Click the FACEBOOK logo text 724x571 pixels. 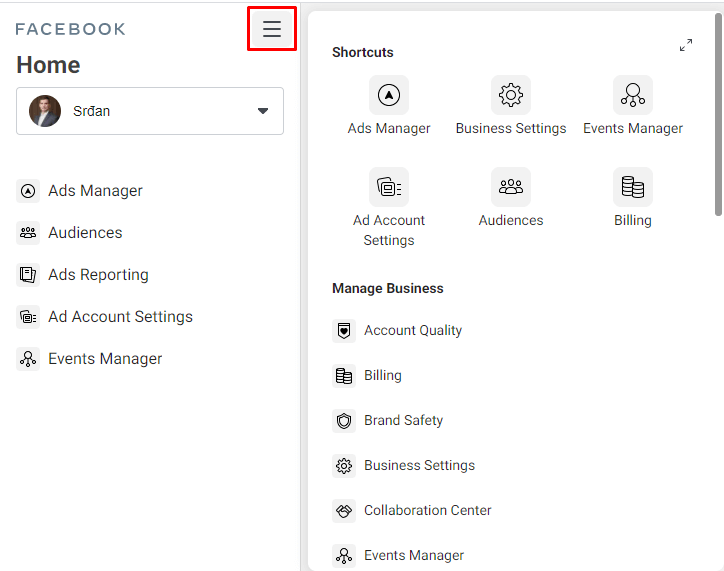tap(70, 29)
